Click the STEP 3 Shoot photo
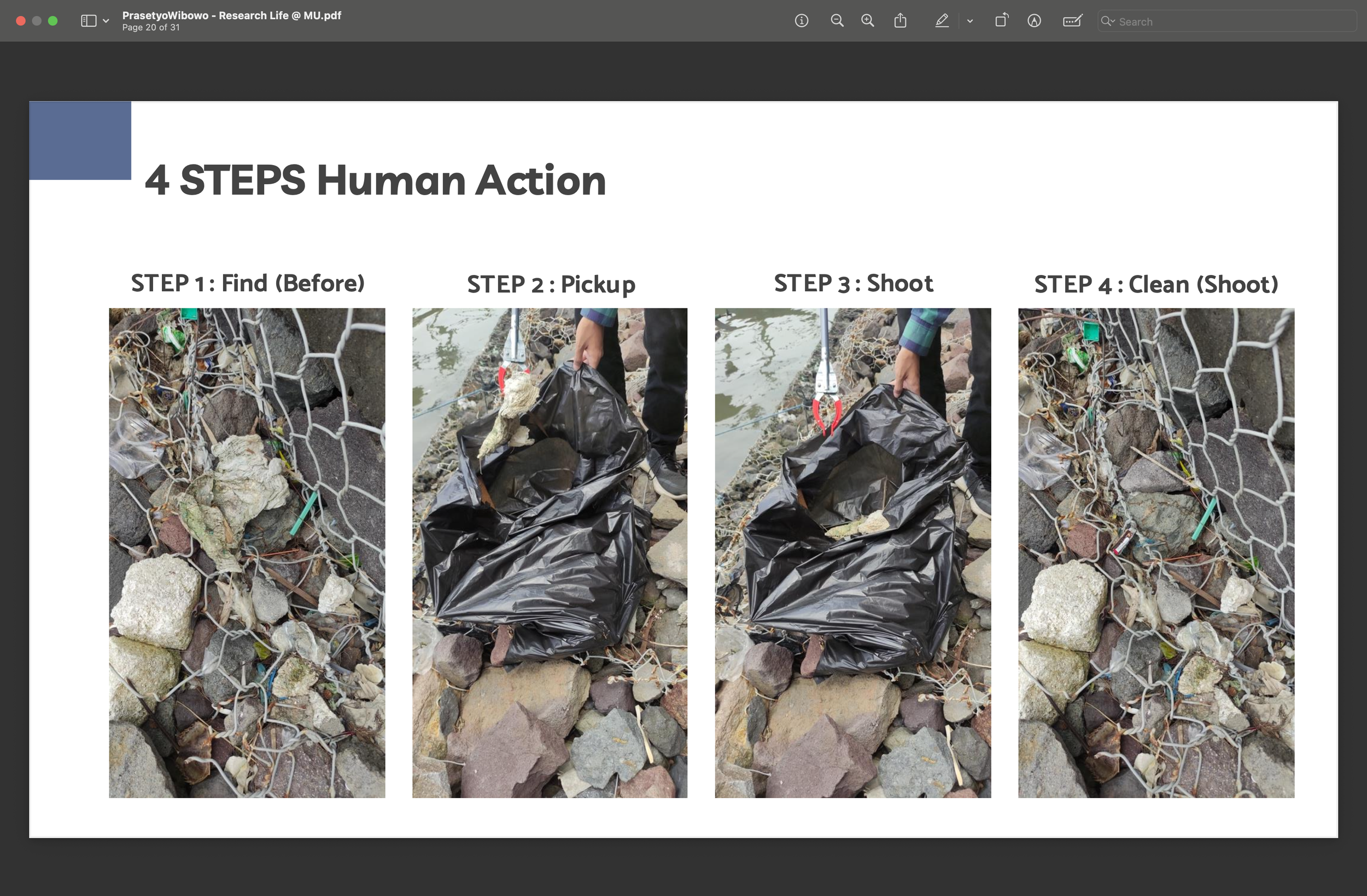Viewport: 1367px width, 896px height. pyautogui.click(x=852, y=553)
